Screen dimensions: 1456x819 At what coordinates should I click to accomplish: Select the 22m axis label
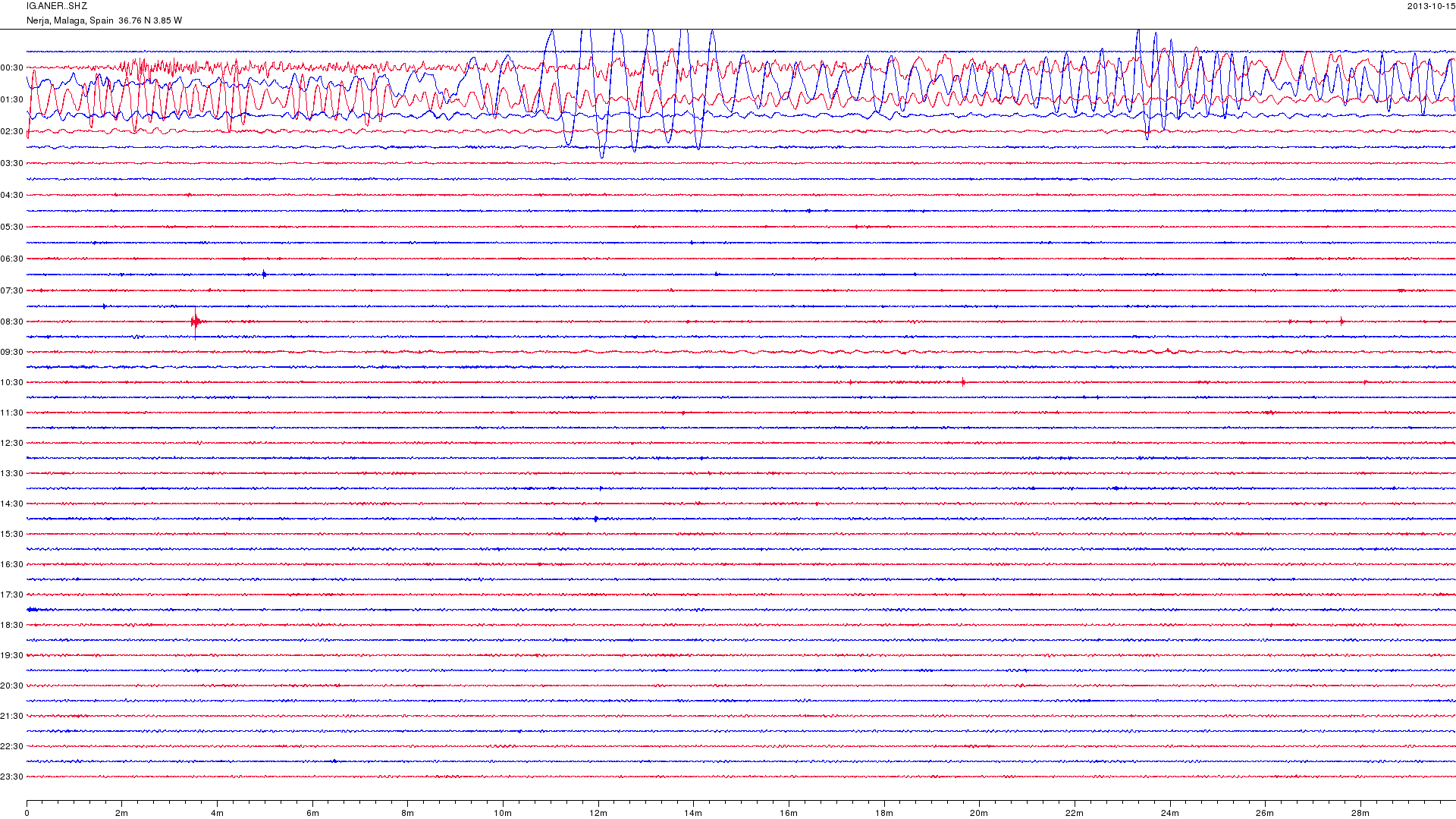pyautogui.click(x=1075, y=813)
